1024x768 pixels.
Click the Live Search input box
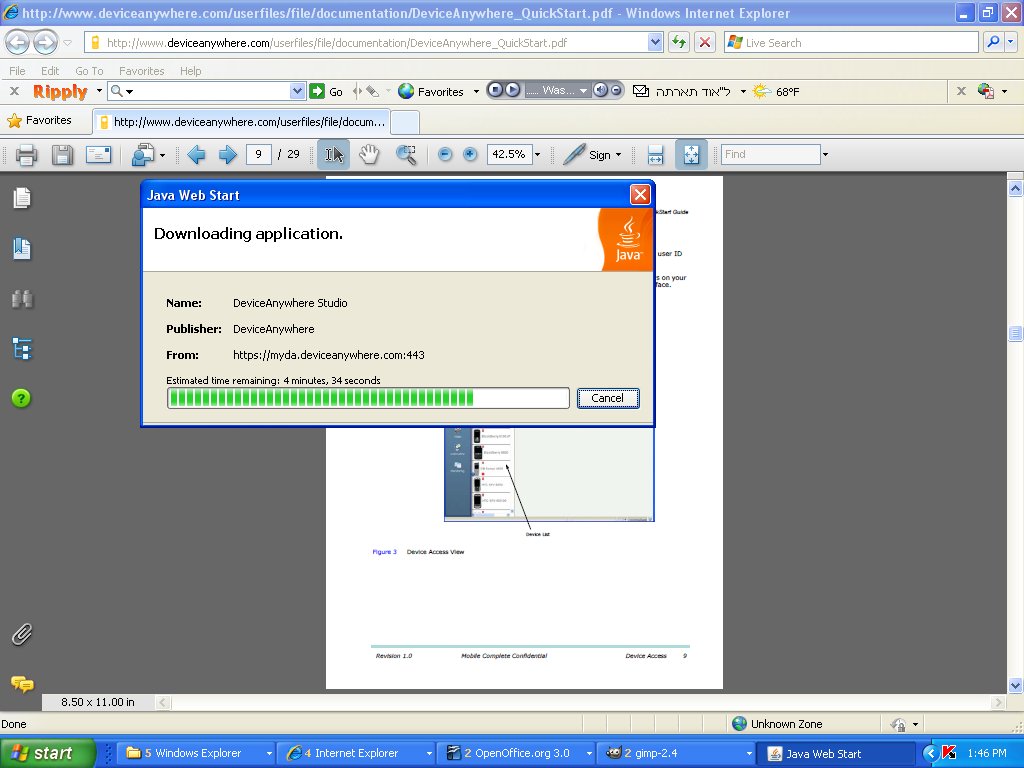tap(851, 43)
